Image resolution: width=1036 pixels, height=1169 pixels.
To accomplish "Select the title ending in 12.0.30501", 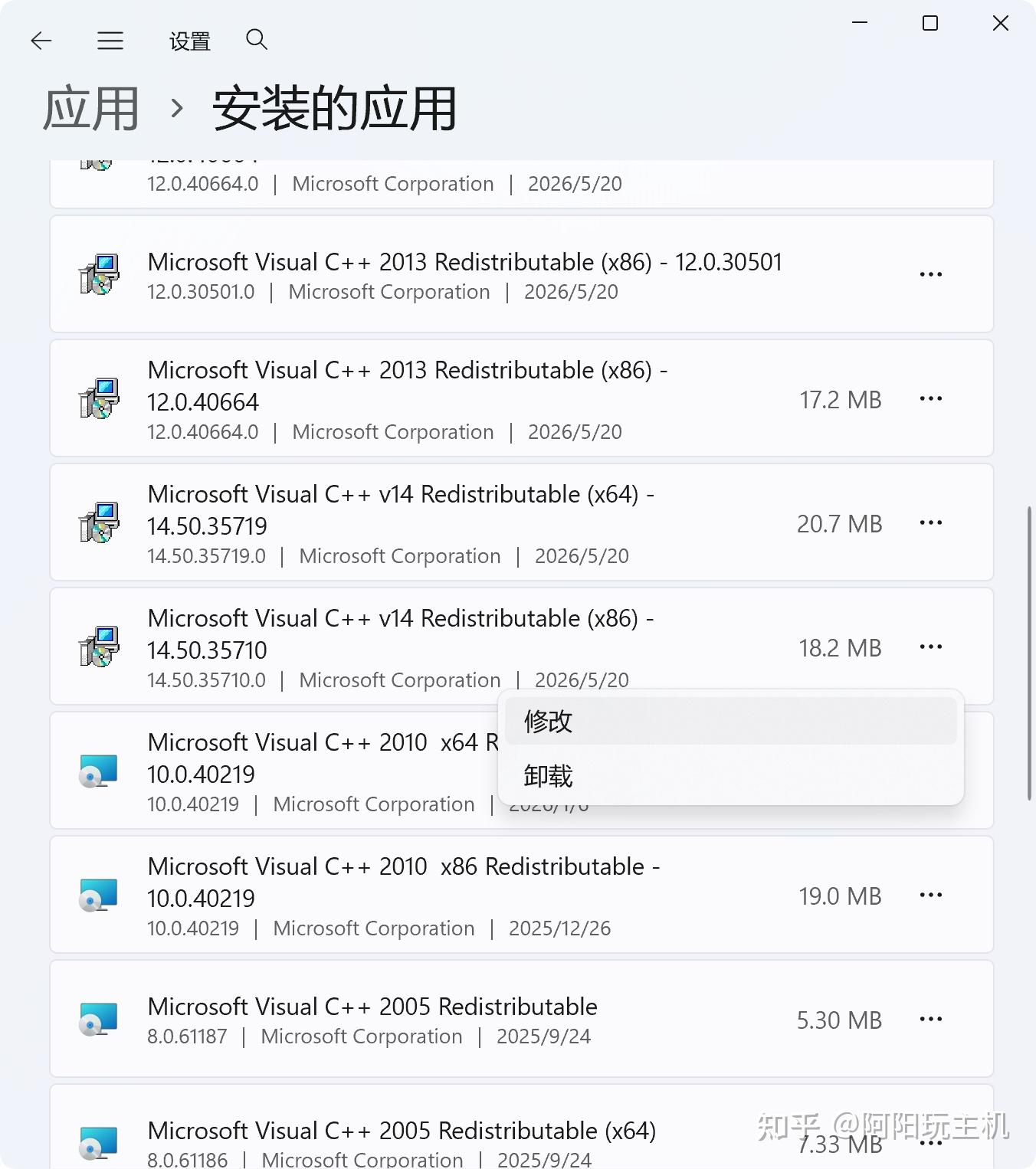I will [x=465, y=262].
